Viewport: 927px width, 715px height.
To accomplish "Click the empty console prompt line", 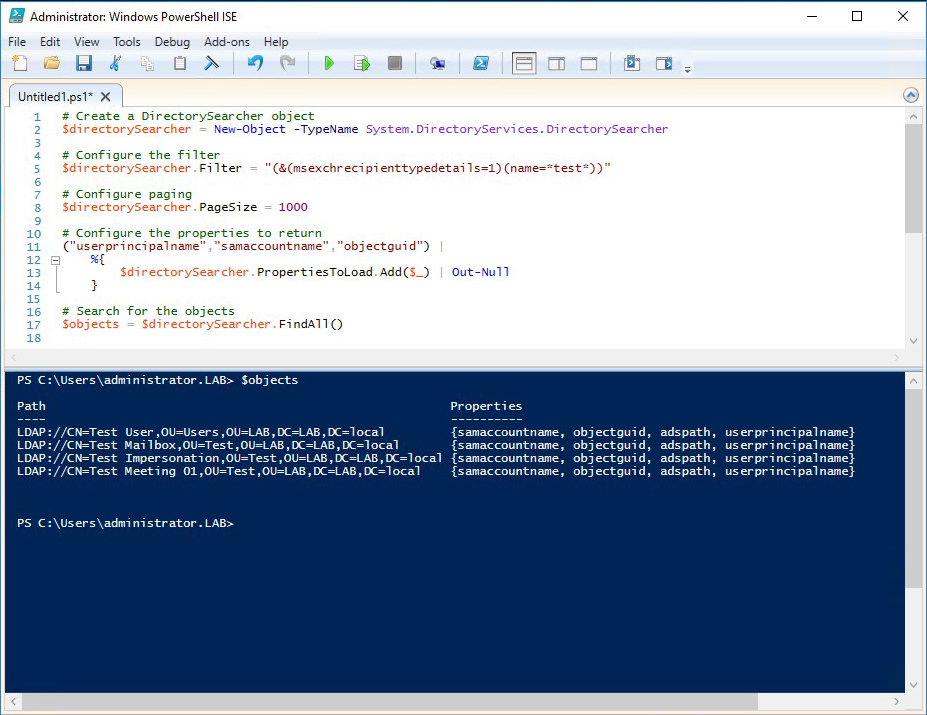I will [x=125, y=523].
